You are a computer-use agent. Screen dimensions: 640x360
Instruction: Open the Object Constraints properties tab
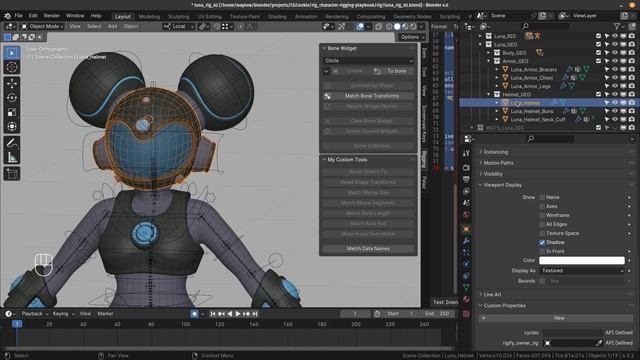[x=466, y=276]
